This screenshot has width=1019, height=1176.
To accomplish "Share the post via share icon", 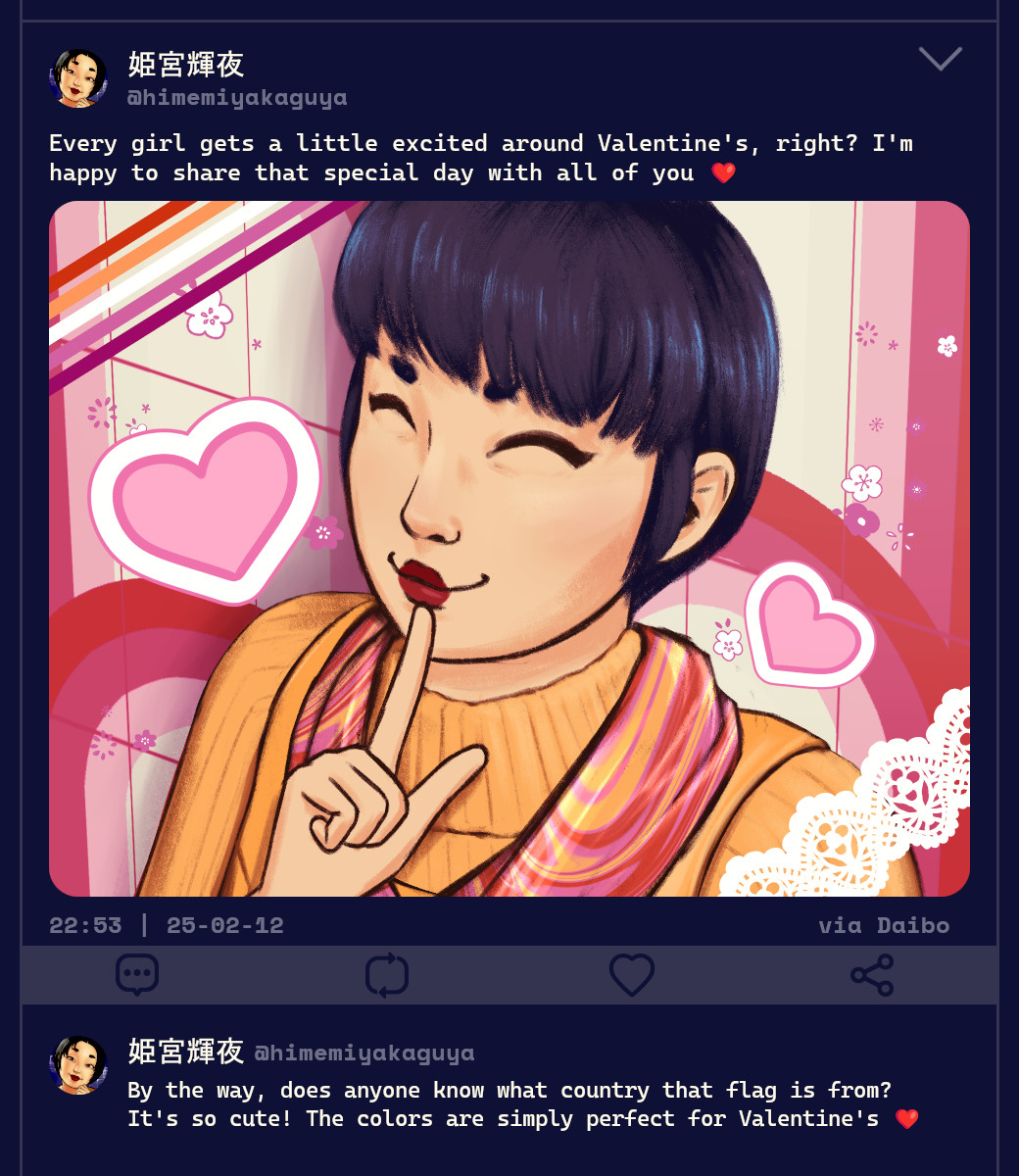I will [x=872, y=975].
